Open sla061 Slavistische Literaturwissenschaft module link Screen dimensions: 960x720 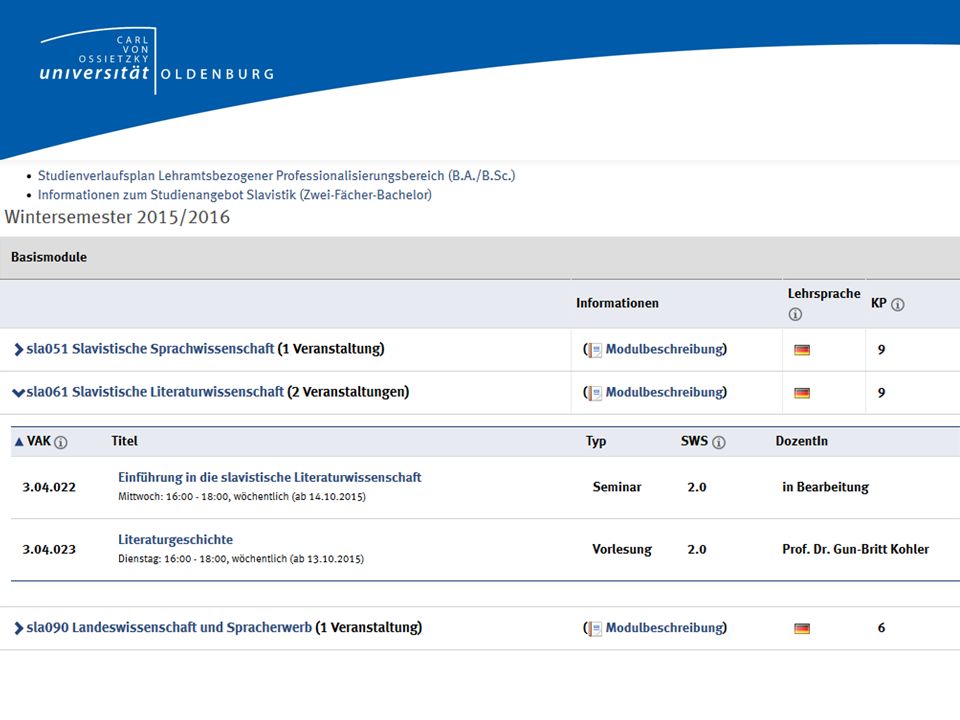[x=155, y=392]
